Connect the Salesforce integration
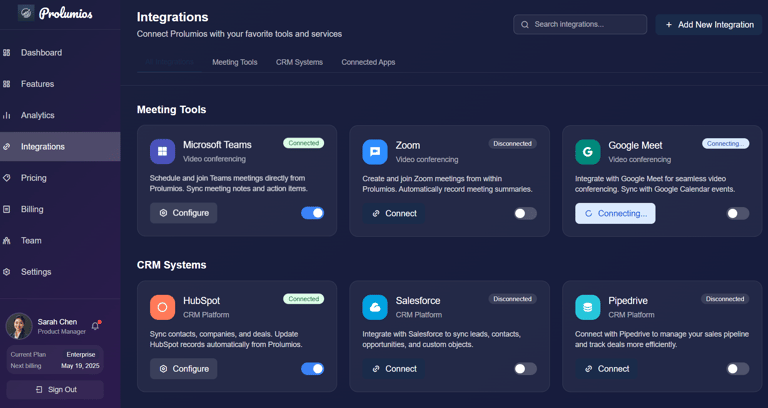The image size is (768, 408). (394, 369)
